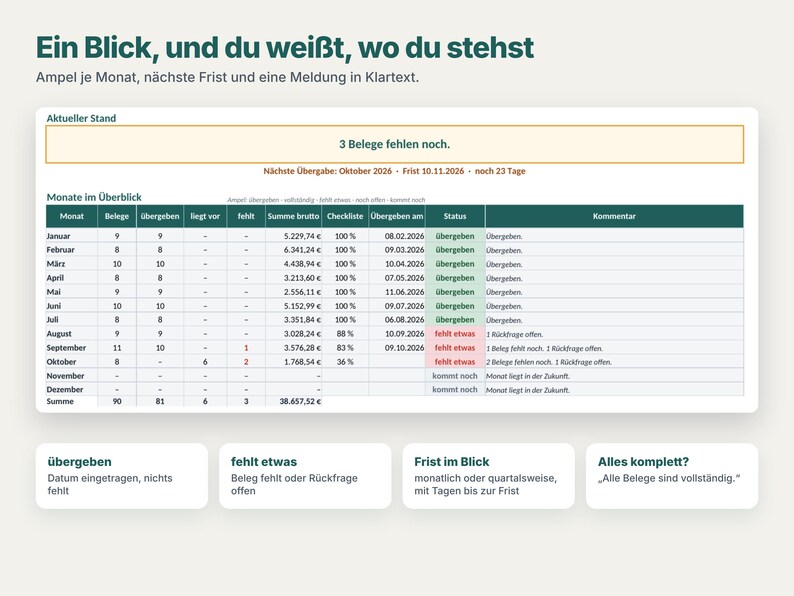794x596 pixels.
Task: Click the checklist value 36 % for Oktober
Action: (345, 362)
